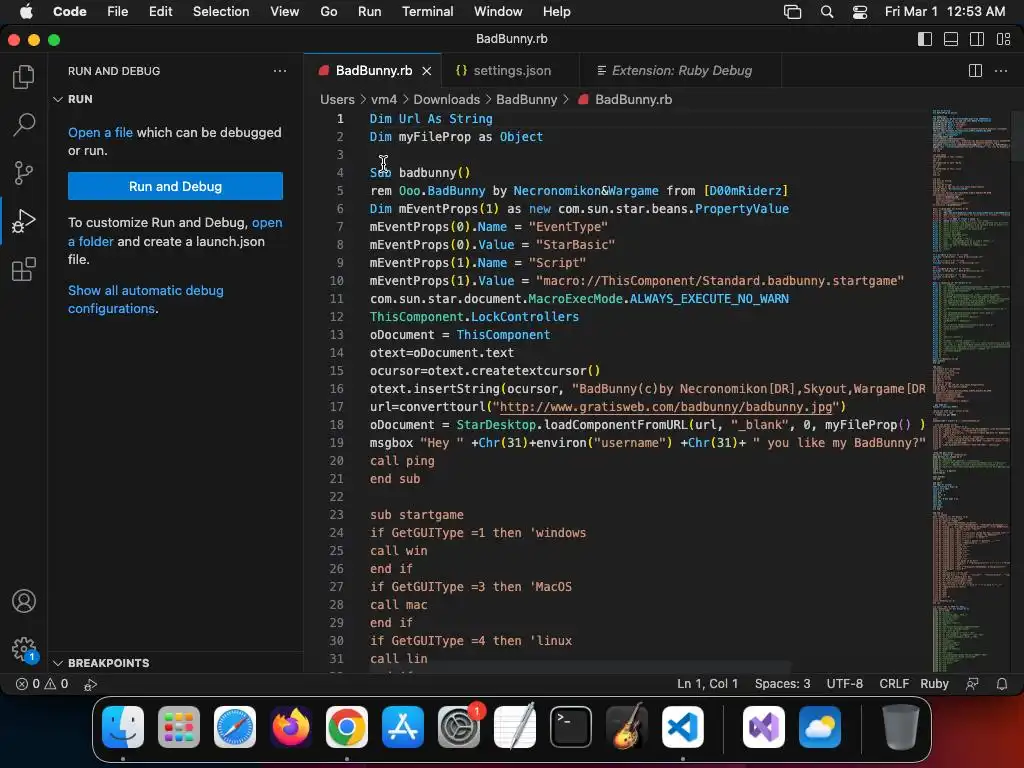This screenshot has width=1024, height=768.
Task: Click the feedback icon in status bar
Action: tap(972, 684)
